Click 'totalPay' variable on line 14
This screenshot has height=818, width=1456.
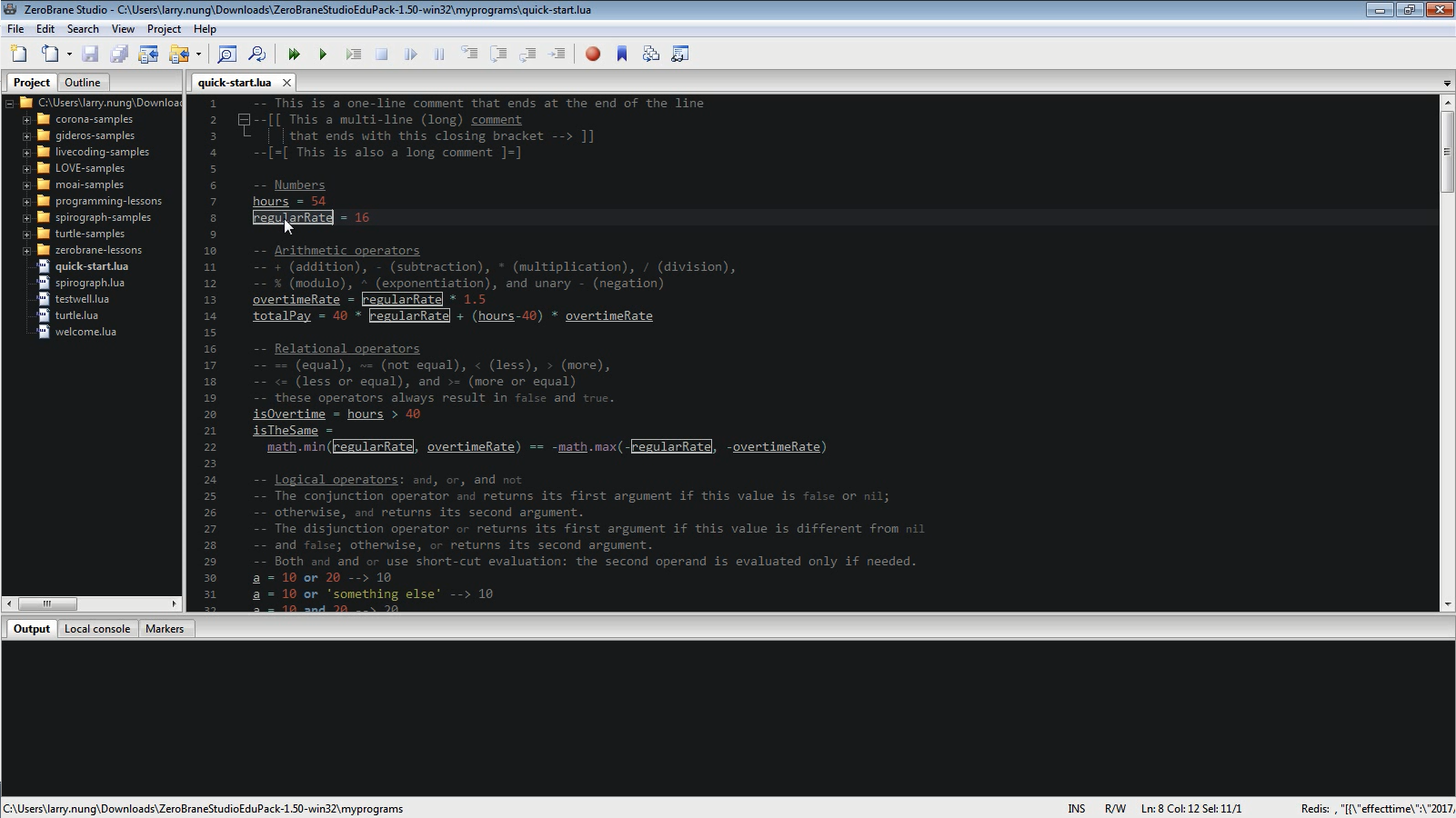282,316
